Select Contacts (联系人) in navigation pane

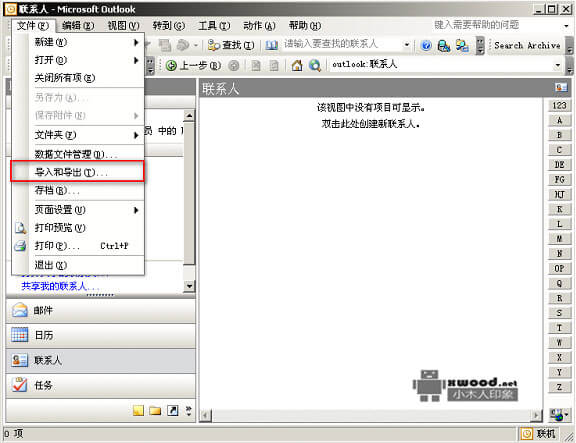pyautogui.click(x=101, y=360)
